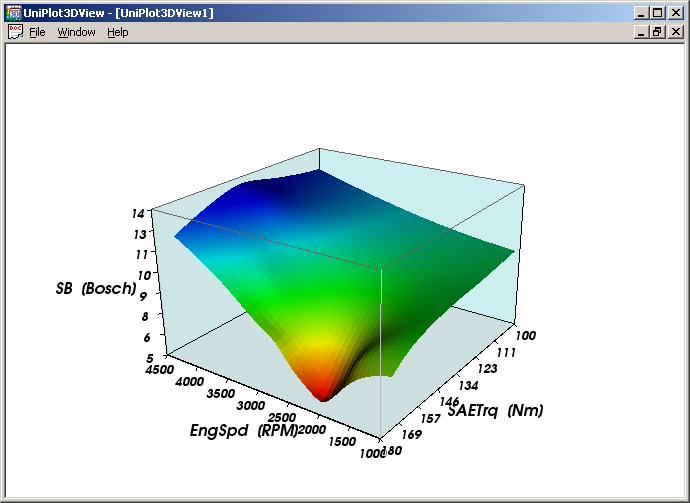690x503 pixels.
Task: Select the SAETrq (Nm) axis label
Action: [x=496, y=410]
